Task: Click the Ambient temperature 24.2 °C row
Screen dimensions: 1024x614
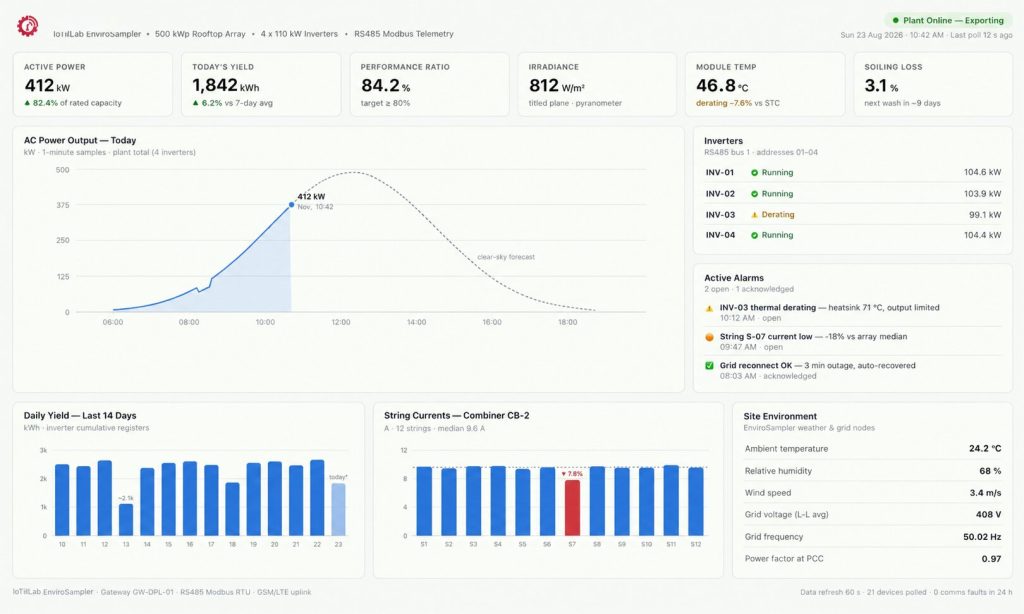Action: [872, 449]
